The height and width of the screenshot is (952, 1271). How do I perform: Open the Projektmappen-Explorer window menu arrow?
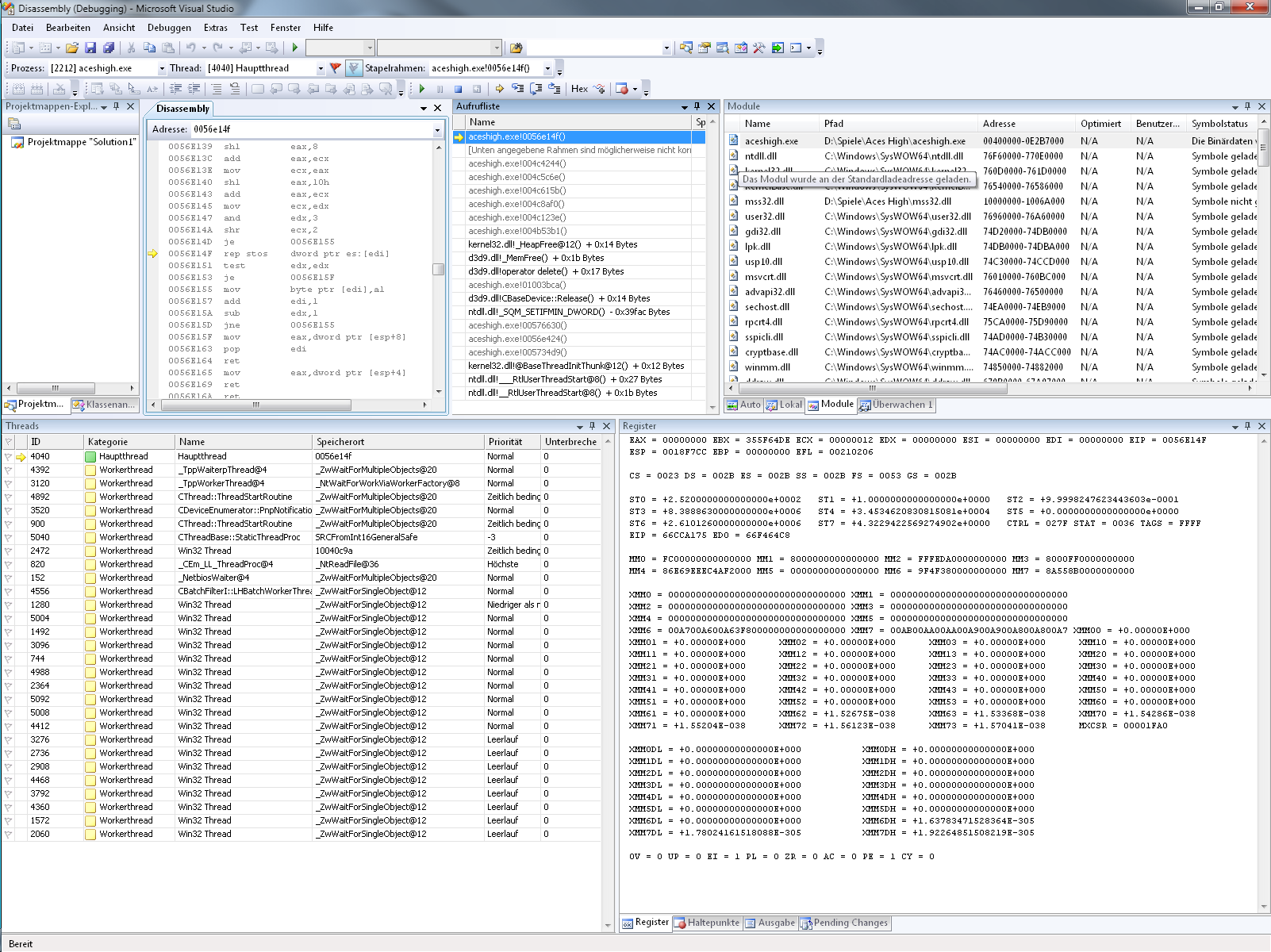(104, 106)
